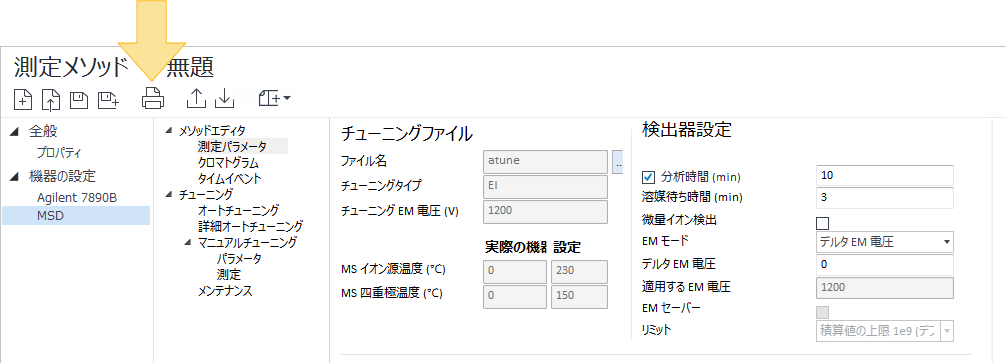
Task: Open 詳細オートチューニング
Action: coord(250,226)
